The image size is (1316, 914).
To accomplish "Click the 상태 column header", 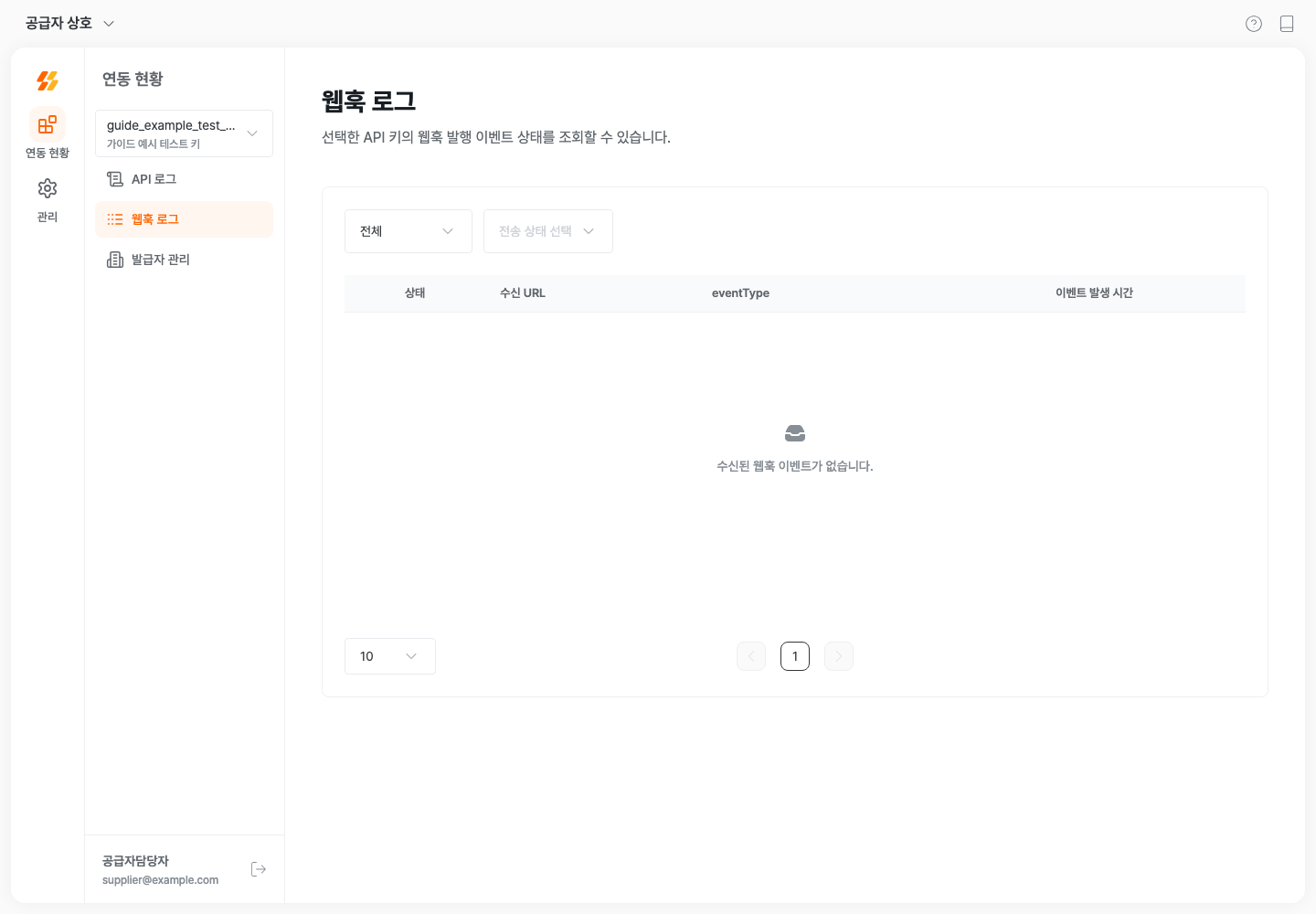I will (x=415, y=293).
